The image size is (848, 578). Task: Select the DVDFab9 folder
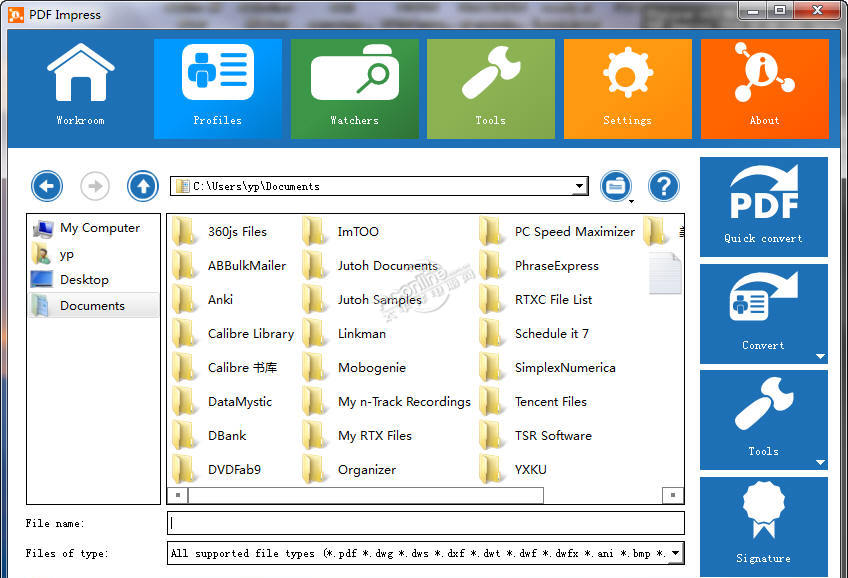click(x=217, y=470)
